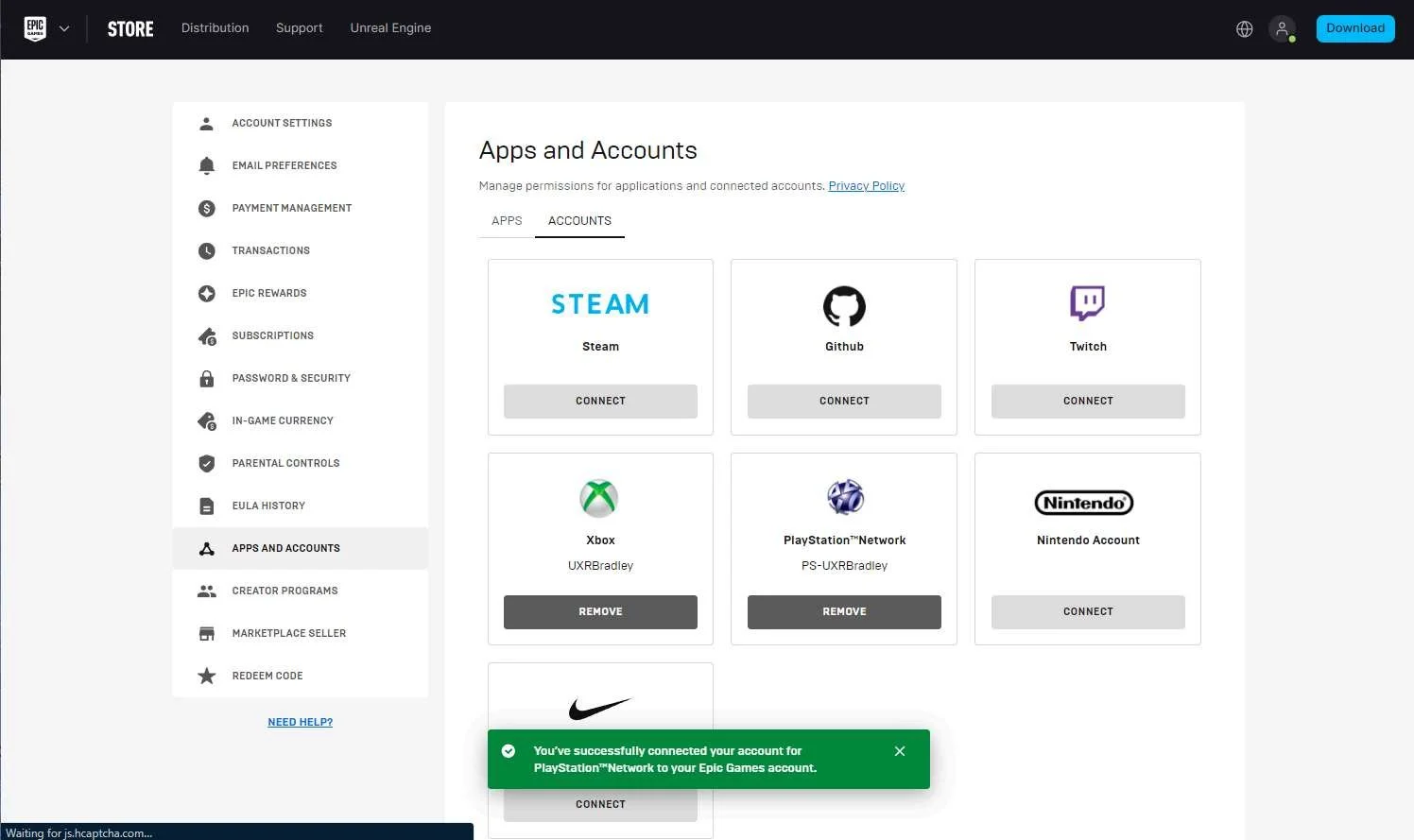
Task: Connect the Nike account
Action: pos(600,805)
